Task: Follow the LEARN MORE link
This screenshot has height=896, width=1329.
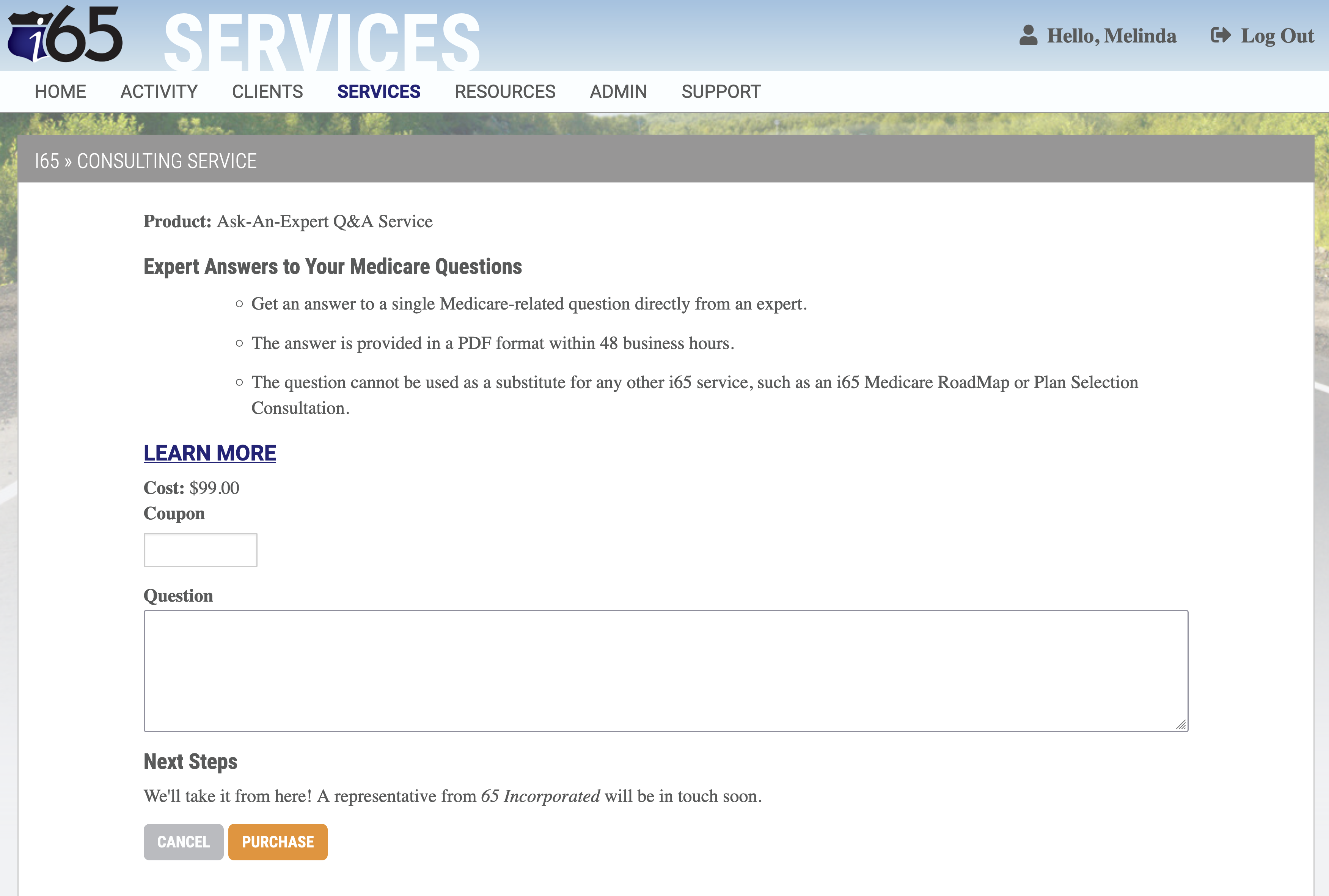Action: tap(210, 453)
